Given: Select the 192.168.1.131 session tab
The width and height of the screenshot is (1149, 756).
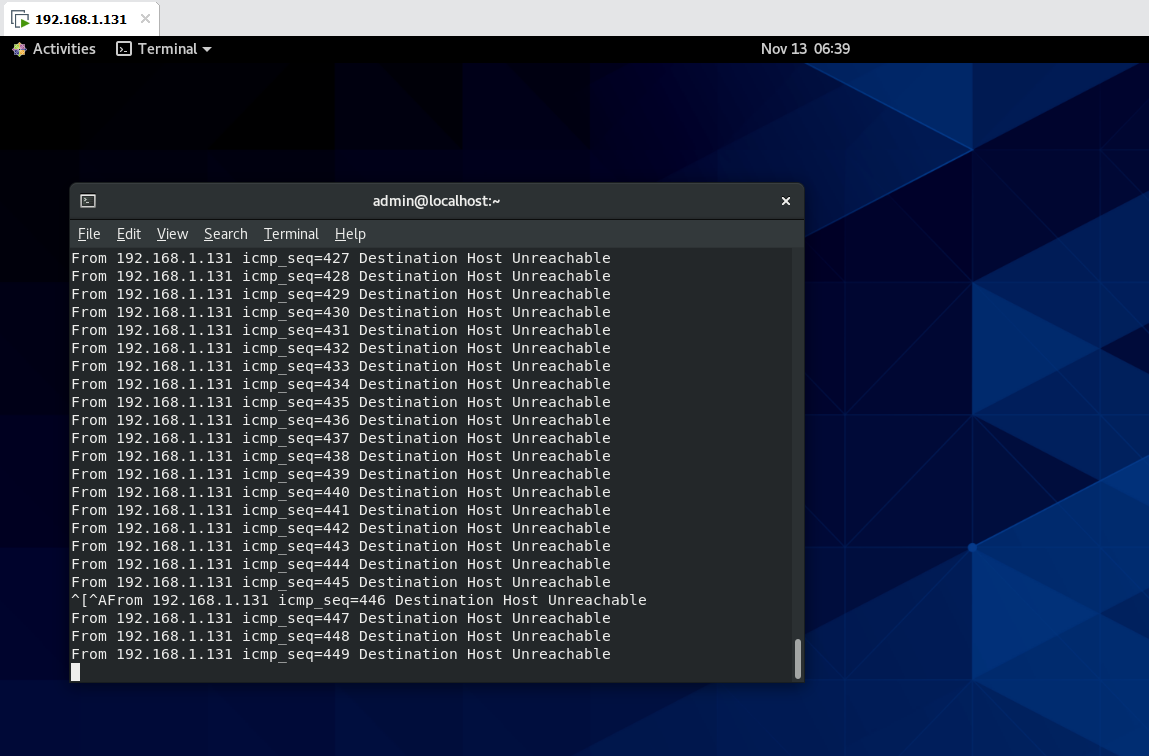Looking at the screenshot, I should 81,19.
